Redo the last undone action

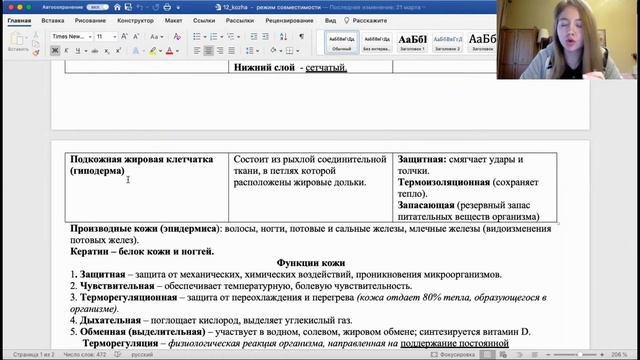click(155, 7)
